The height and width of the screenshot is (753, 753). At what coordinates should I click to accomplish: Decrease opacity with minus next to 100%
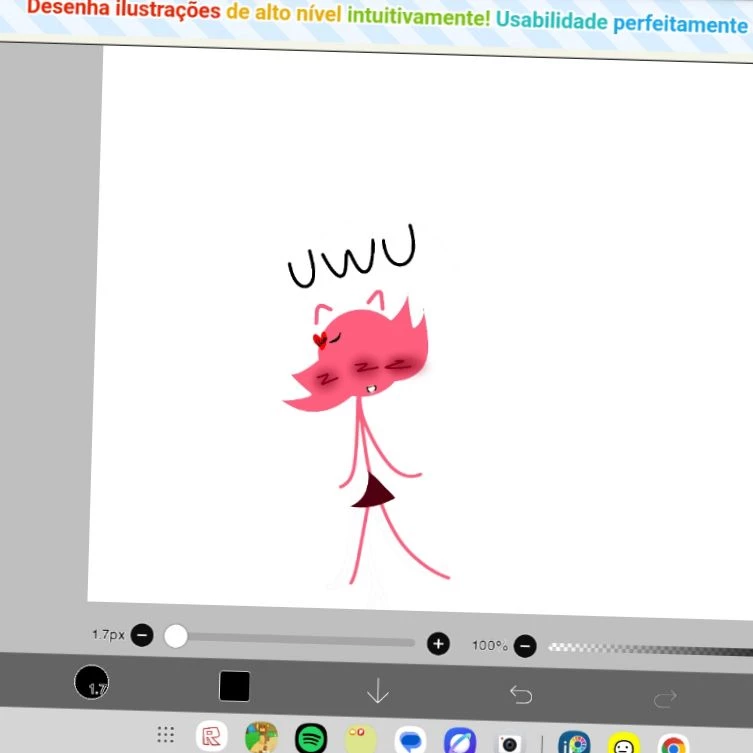(525, 646)
